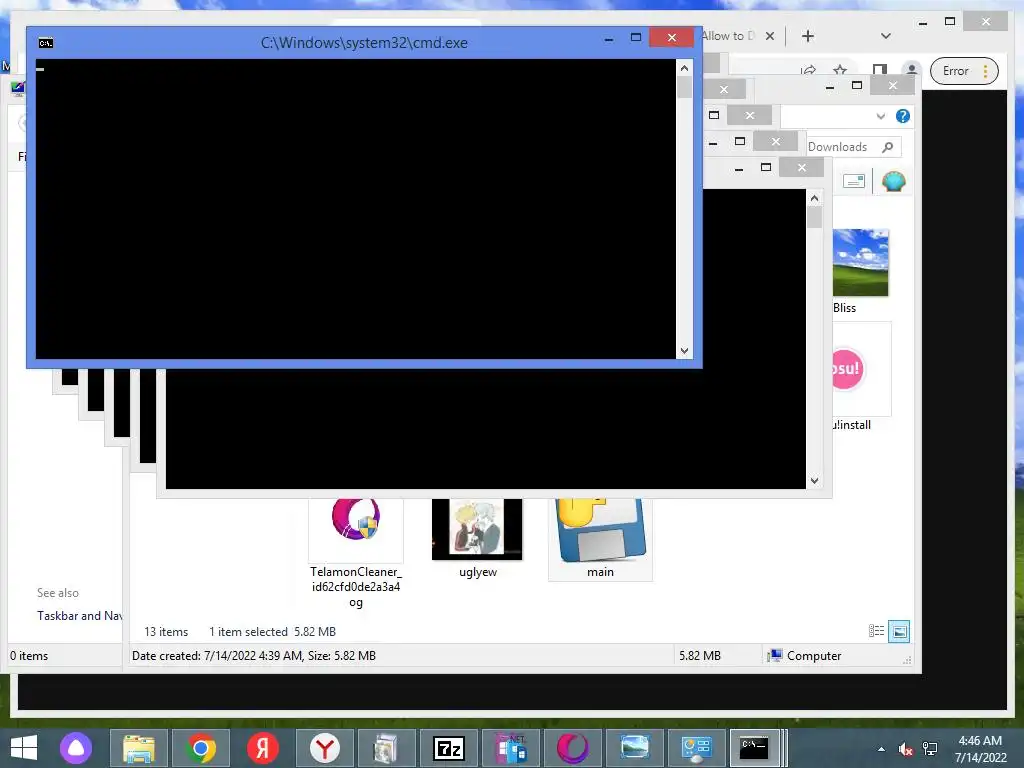Image resolution: width=1024 pixels, height=768 pixels.
Task: Click the front cmd scrollbar up arrow
Action: pyautogui.click(x=684, y=67)
